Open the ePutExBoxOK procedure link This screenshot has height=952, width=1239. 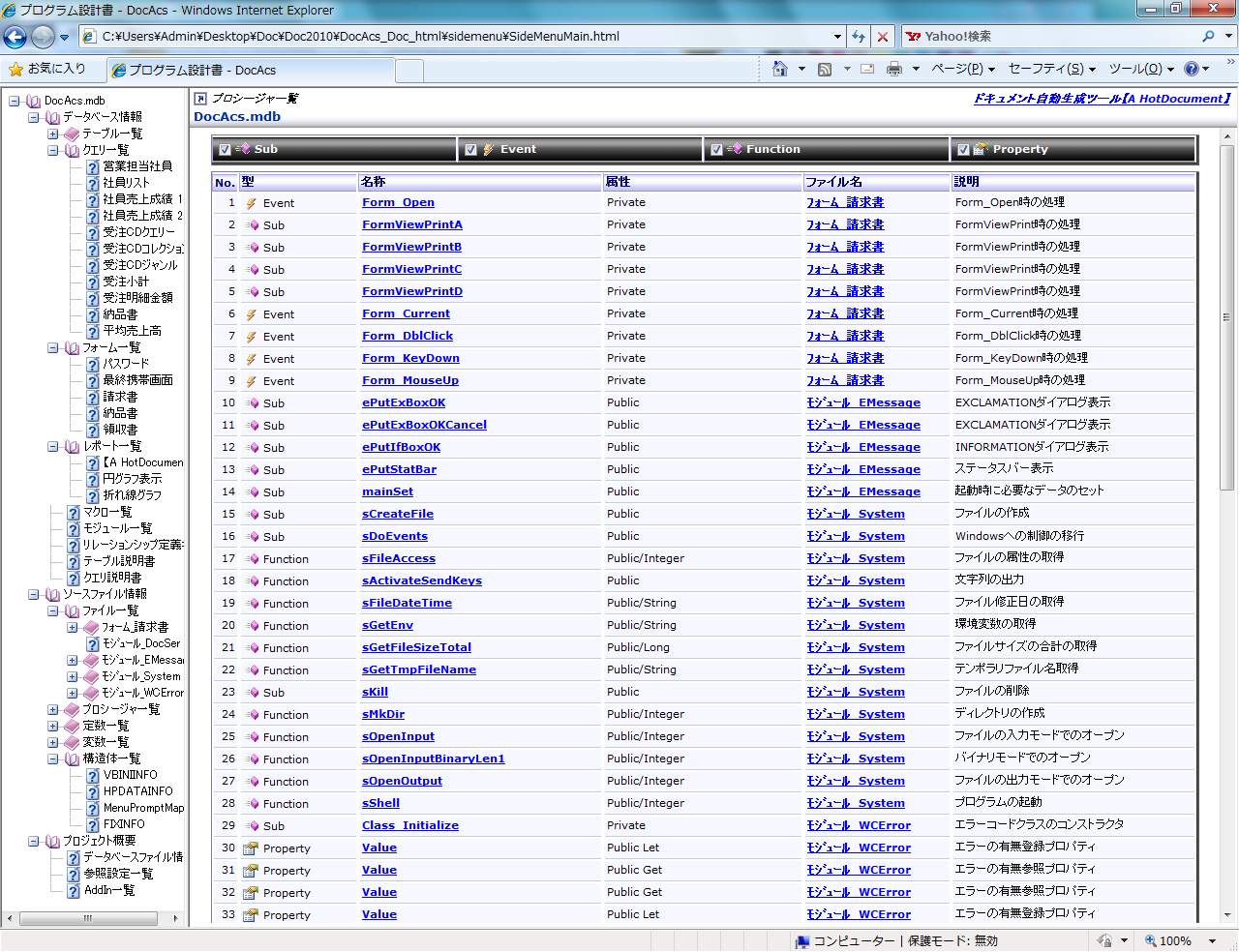click(404, 403)
